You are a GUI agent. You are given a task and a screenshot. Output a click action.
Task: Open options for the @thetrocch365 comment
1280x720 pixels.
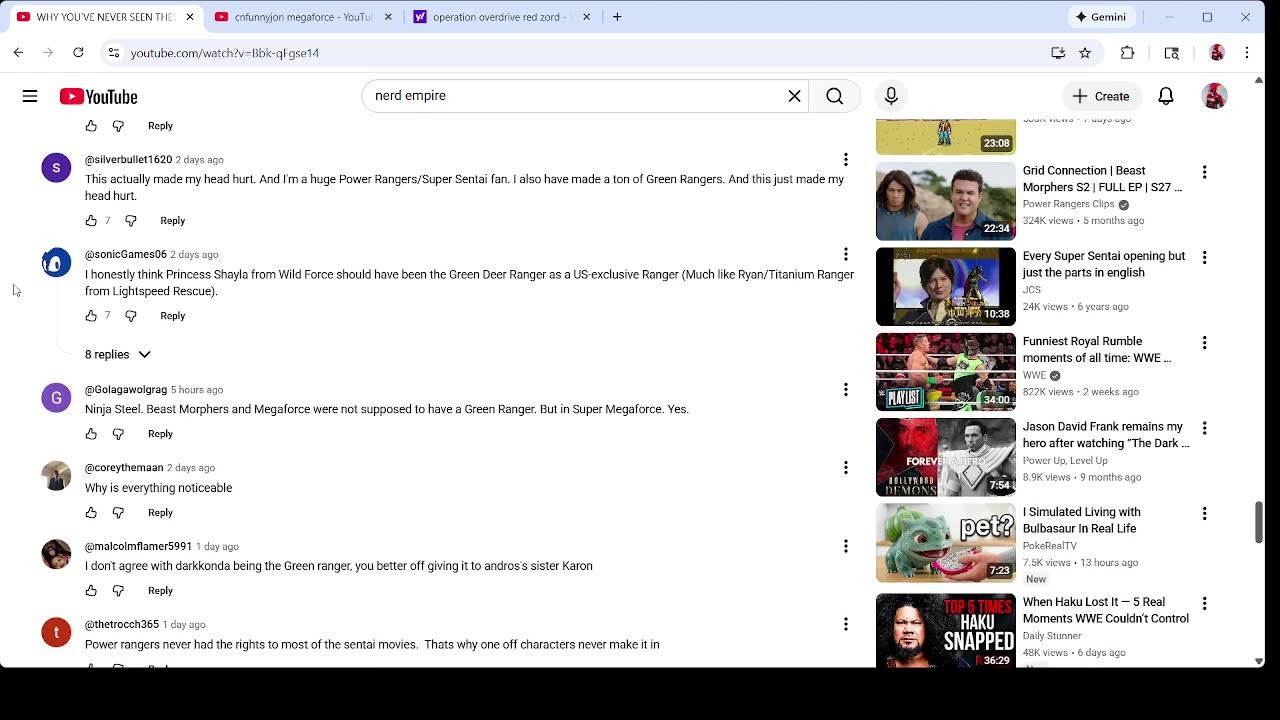[x=846, y=624]
